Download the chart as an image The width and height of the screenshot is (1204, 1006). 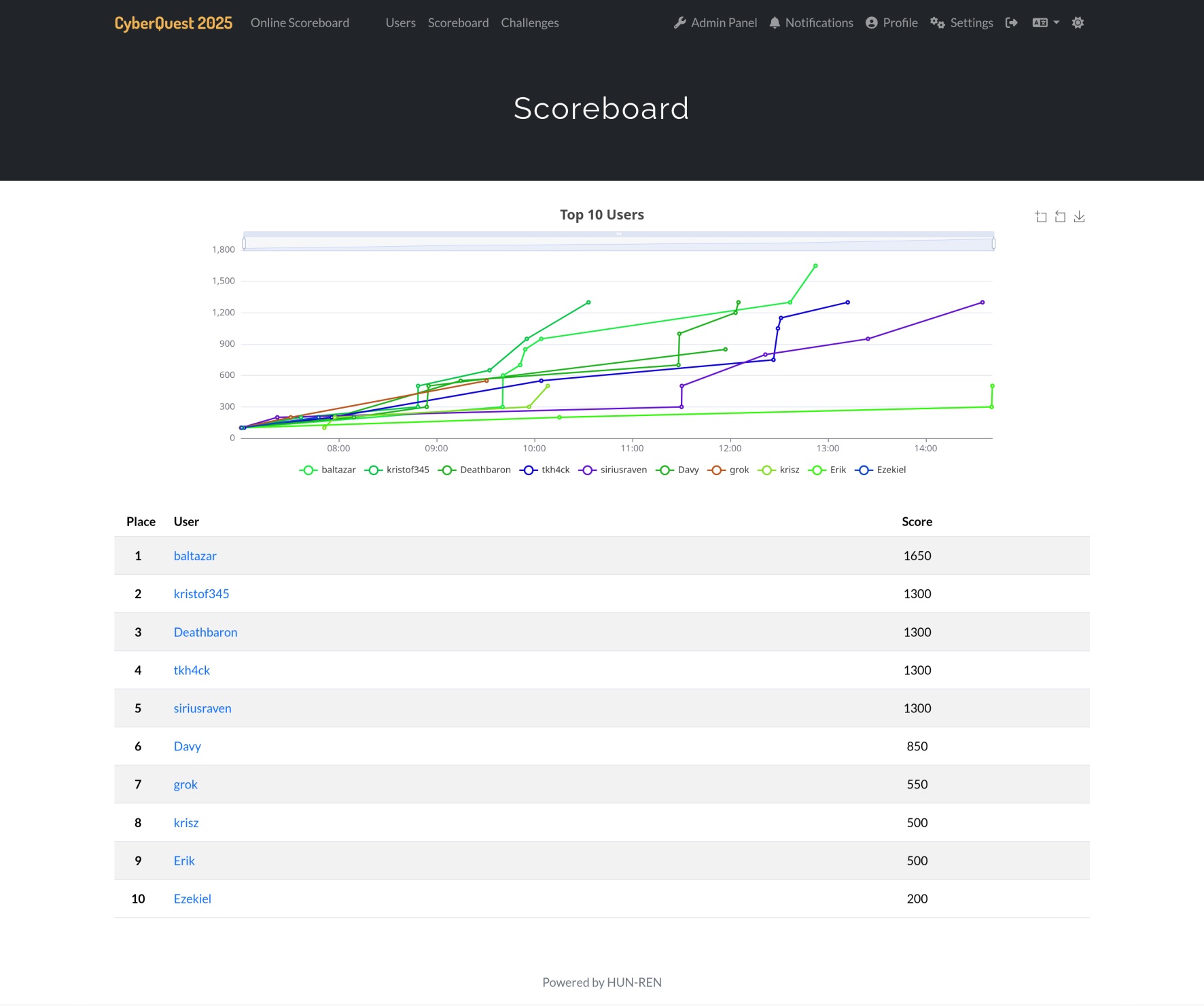point(1079,217)
